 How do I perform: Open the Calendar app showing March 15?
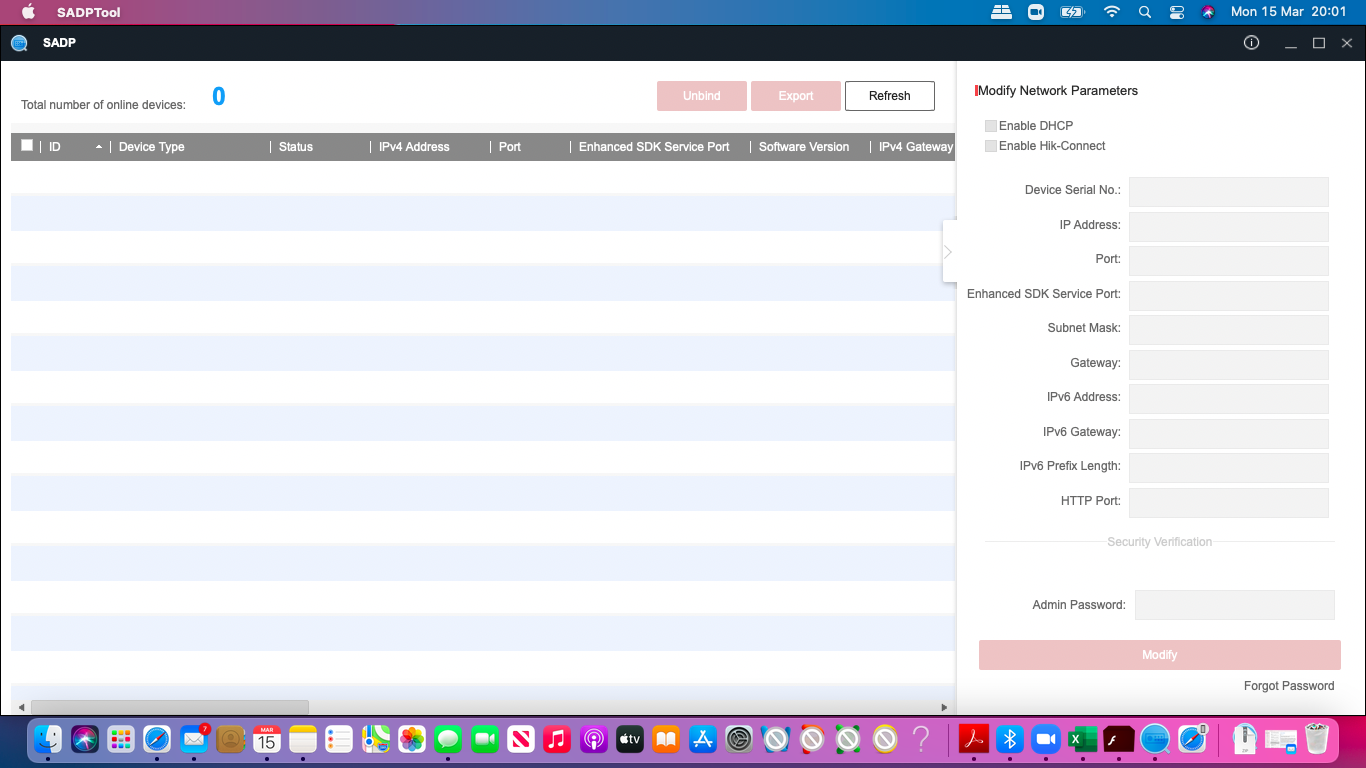[266, 740]
